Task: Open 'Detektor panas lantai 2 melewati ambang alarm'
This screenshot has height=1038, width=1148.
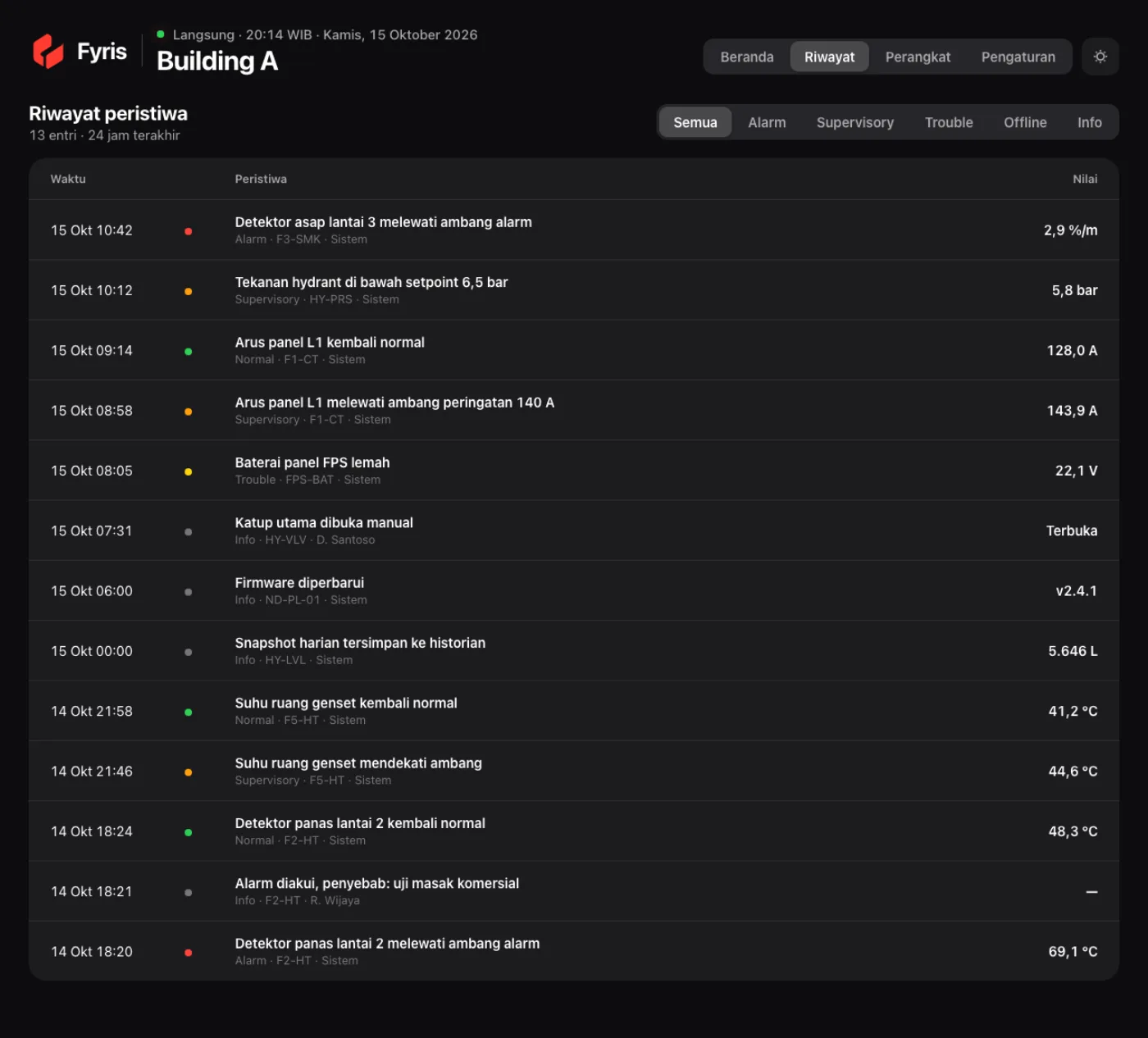Action: (574, 951)
